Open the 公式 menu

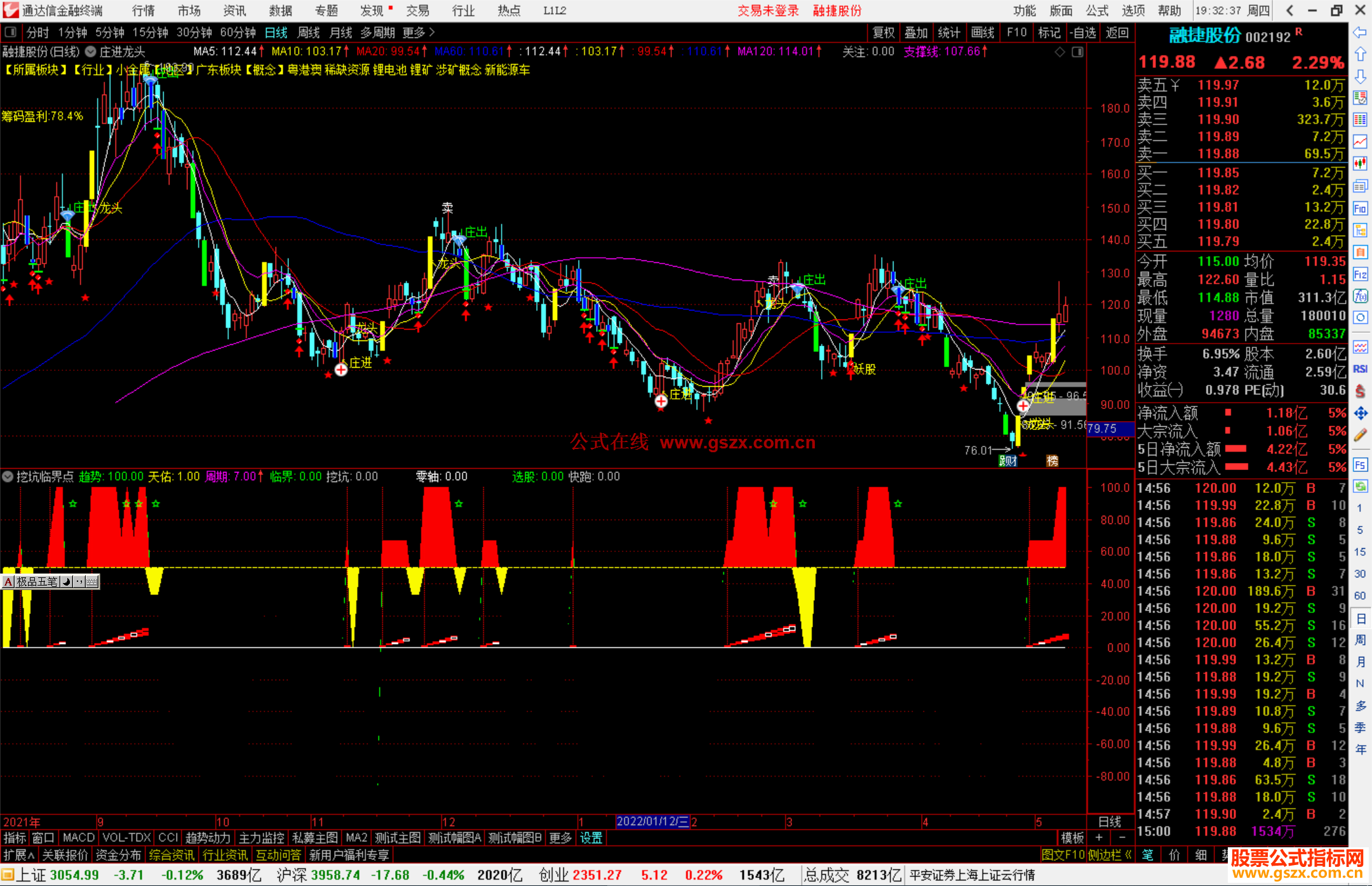coord(1097,10)
